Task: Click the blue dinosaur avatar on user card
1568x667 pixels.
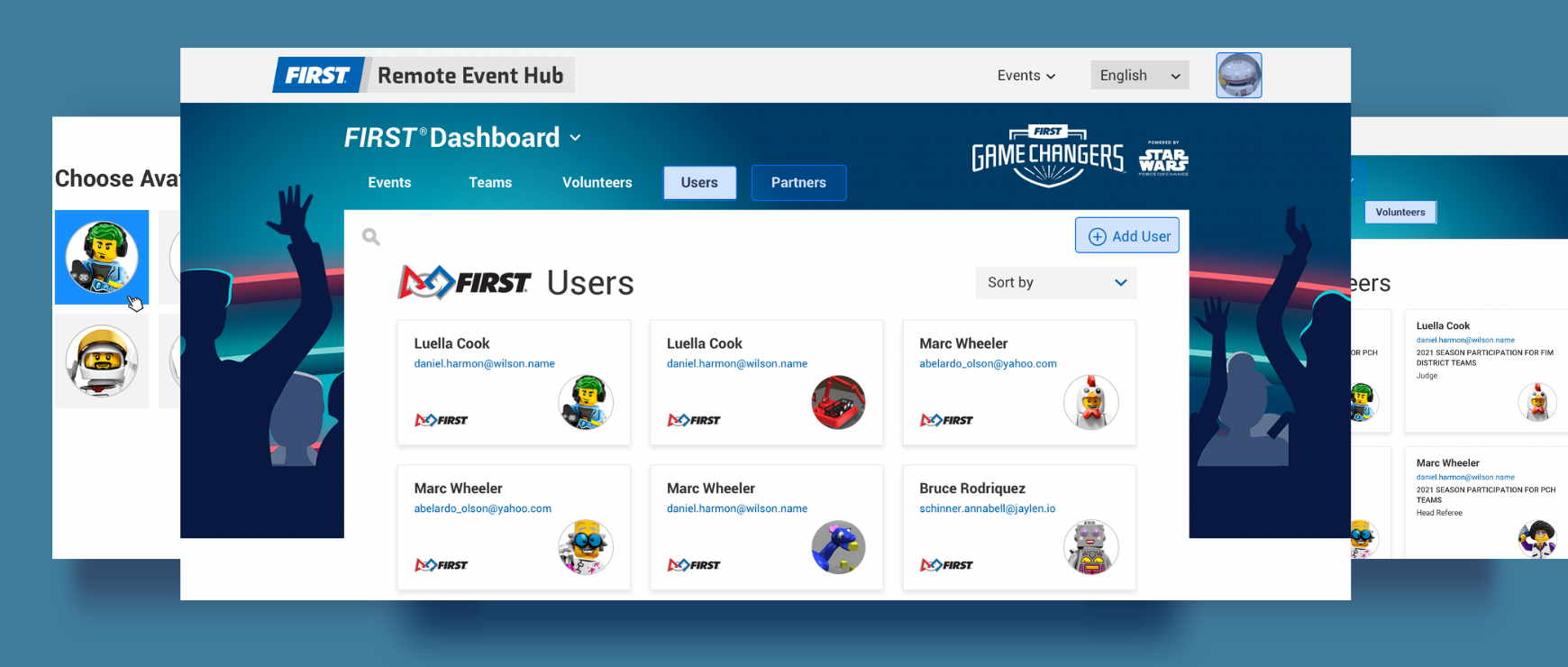Action: click(x=838, y=547)
